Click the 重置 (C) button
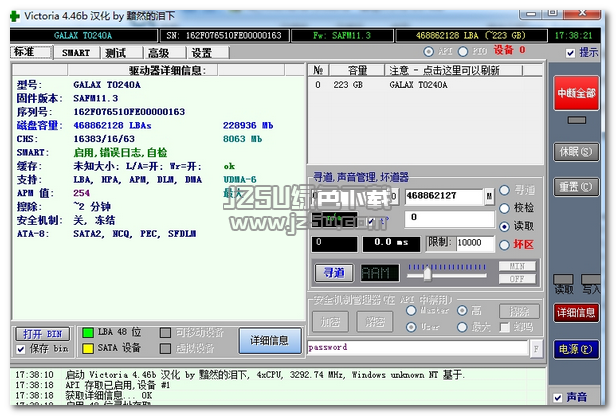 (576, 187)
